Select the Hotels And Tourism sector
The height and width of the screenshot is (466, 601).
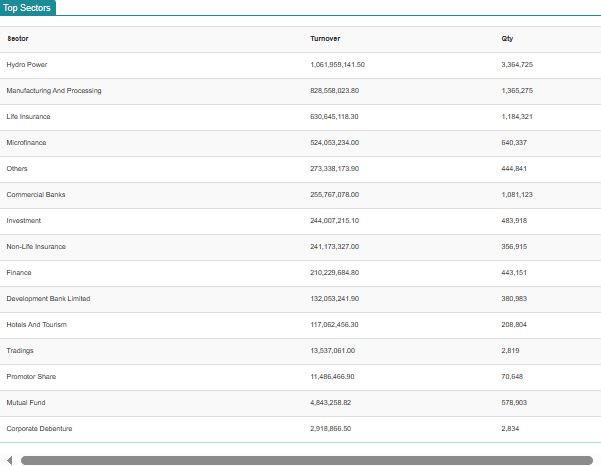click(x=37, y=325)
